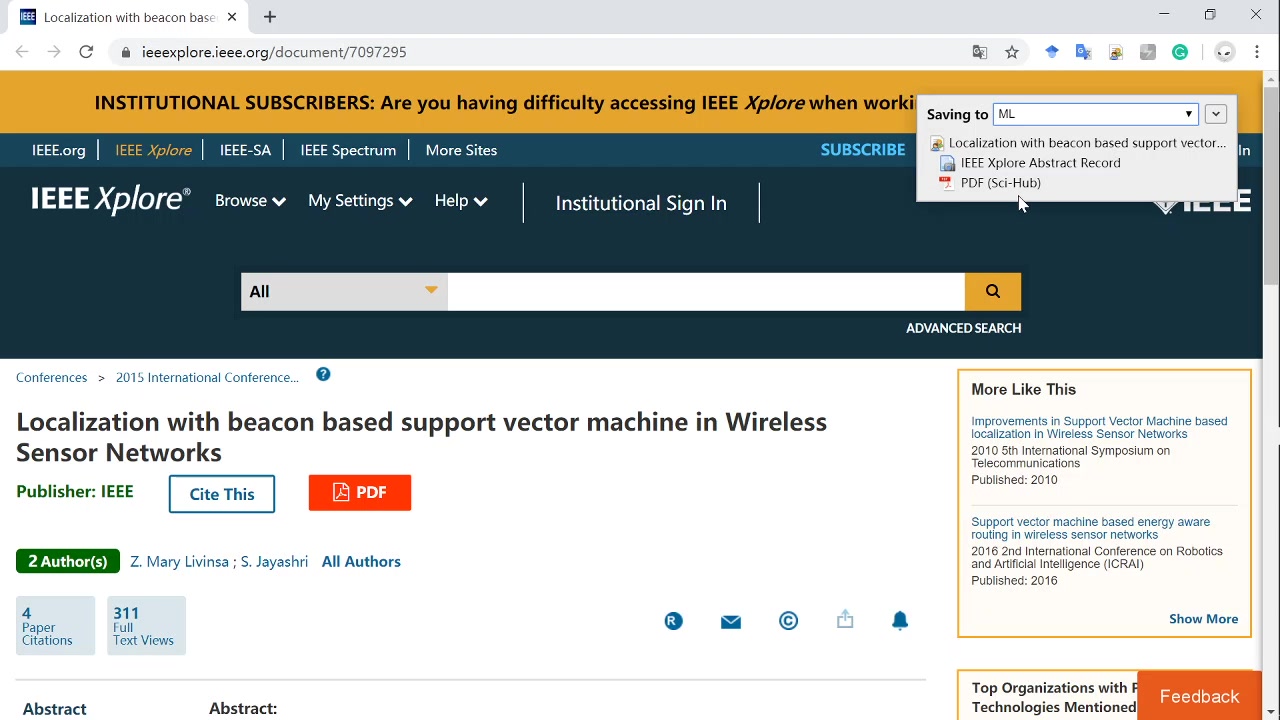Open author Z. Mary Livinsa
Viewport: 1280px width, 720px height.
[179, 561]
